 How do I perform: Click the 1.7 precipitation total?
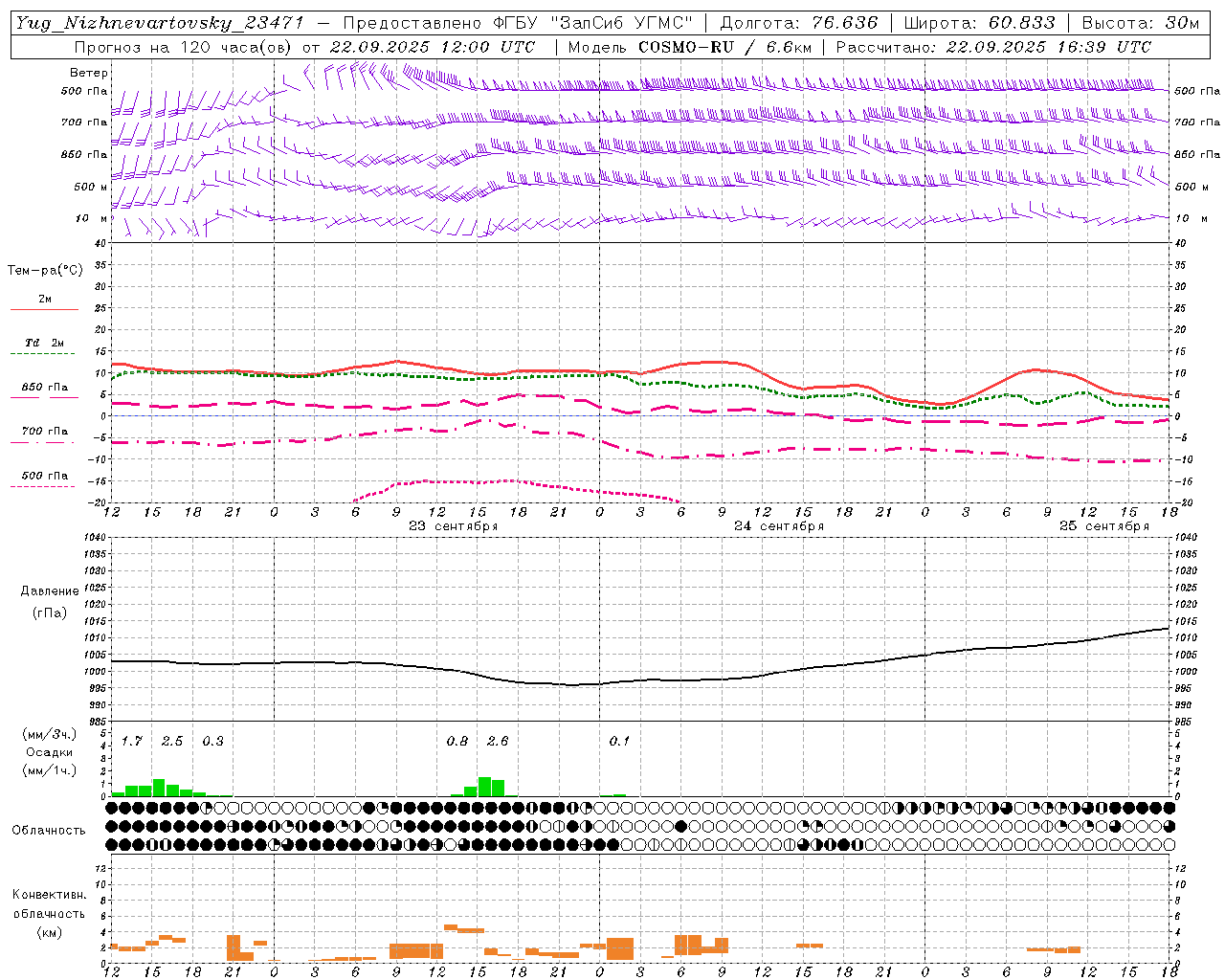tap(132, 741)
